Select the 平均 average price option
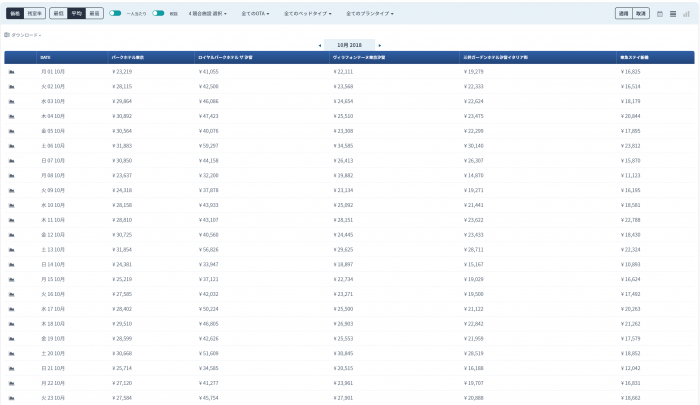 tap(76, 13)
